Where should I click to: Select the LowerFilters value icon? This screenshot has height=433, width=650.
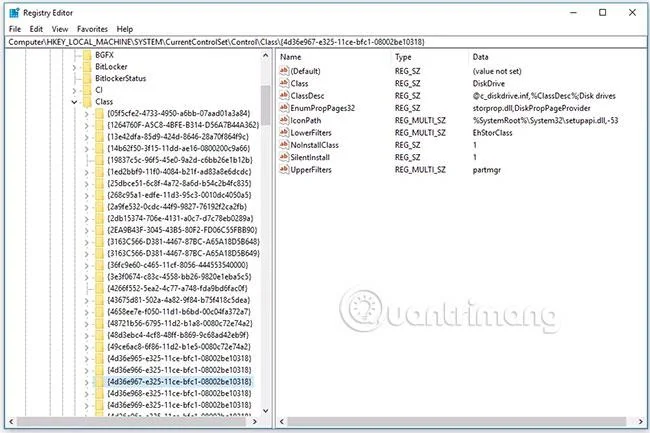[x=284, y=133]
